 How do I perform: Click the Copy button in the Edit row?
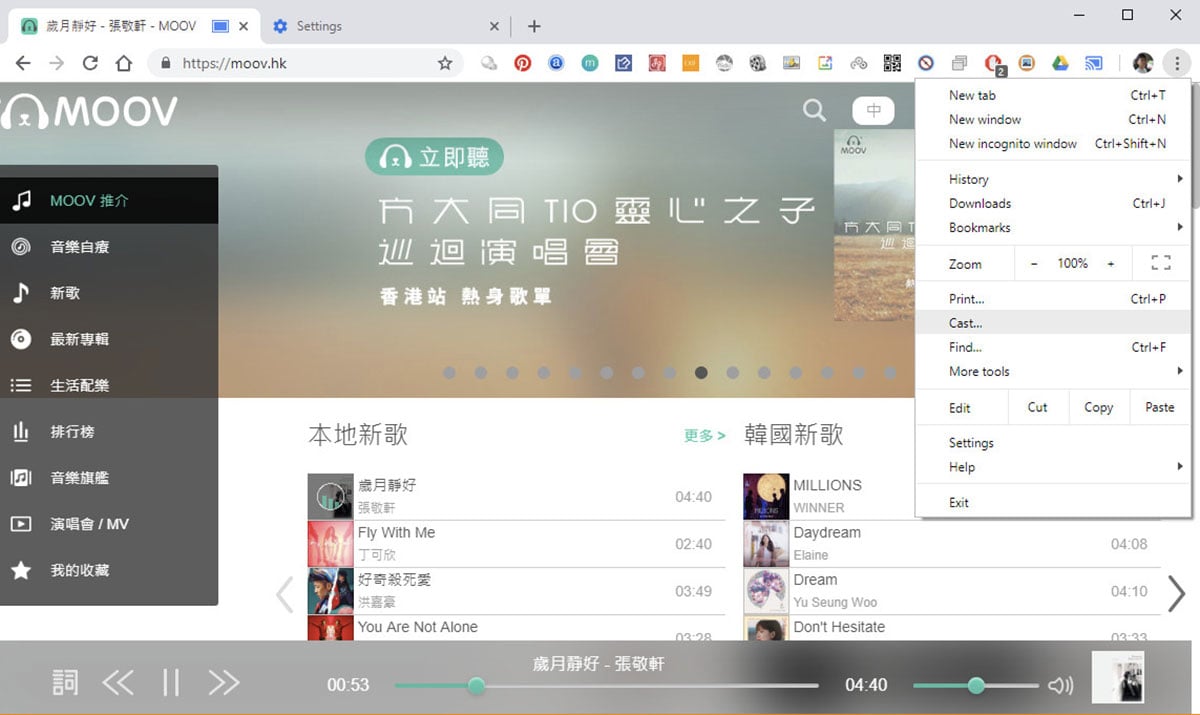click(1098, 407)
